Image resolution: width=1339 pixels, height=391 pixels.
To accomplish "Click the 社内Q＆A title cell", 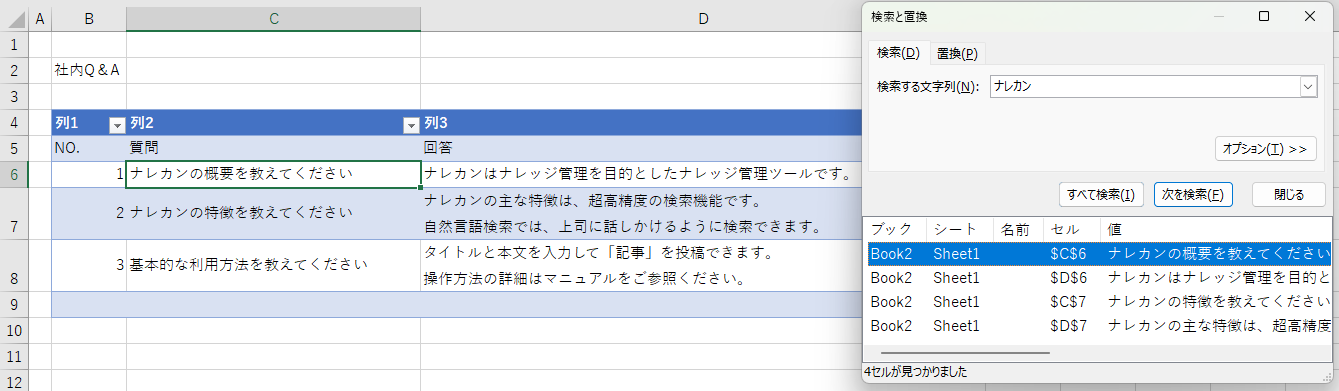I will click(x=89, y=70).
